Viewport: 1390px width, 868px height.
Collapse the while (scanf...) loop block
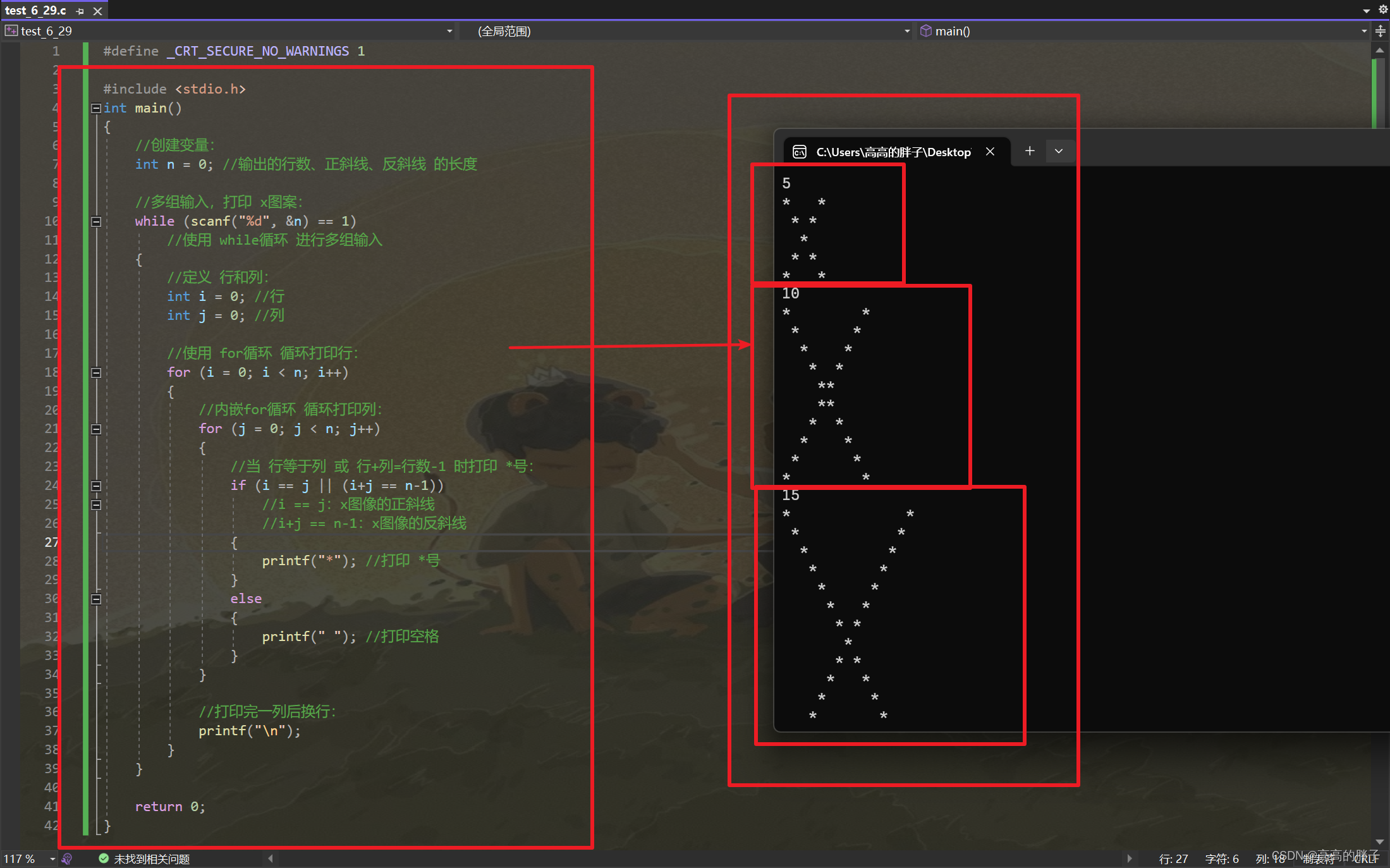click(96, 222)
